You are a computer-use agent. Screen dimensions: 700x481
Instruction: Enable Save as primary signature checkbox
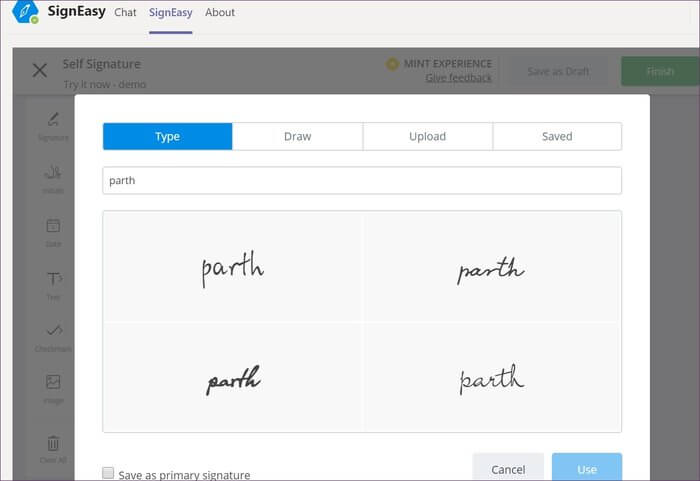click(x=108, y=473)
